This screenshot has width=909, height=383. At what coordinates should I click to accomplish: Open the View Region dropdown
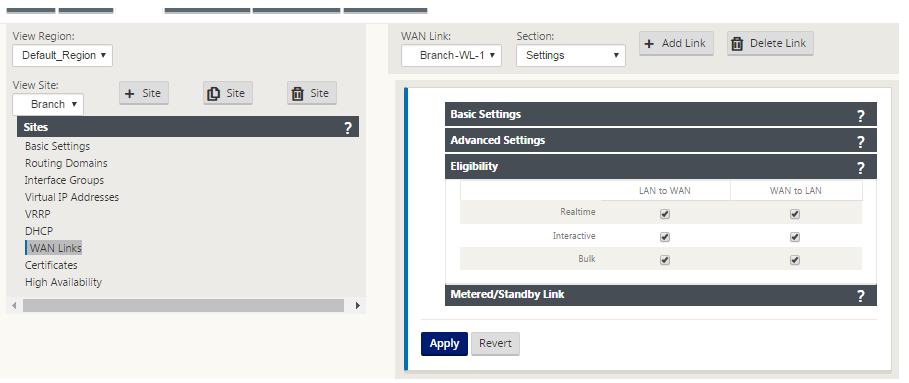coord(63,56)
